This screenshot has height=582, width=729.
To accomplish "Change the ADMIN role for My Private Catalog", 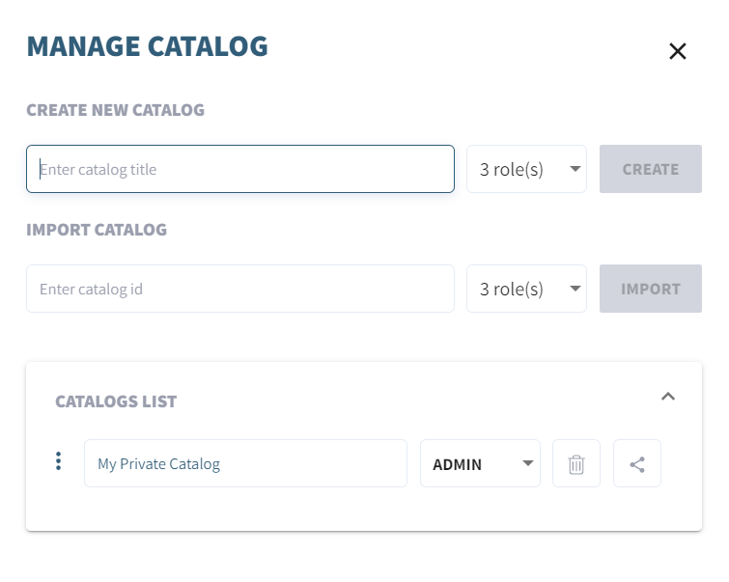I will tap(480, 463).
